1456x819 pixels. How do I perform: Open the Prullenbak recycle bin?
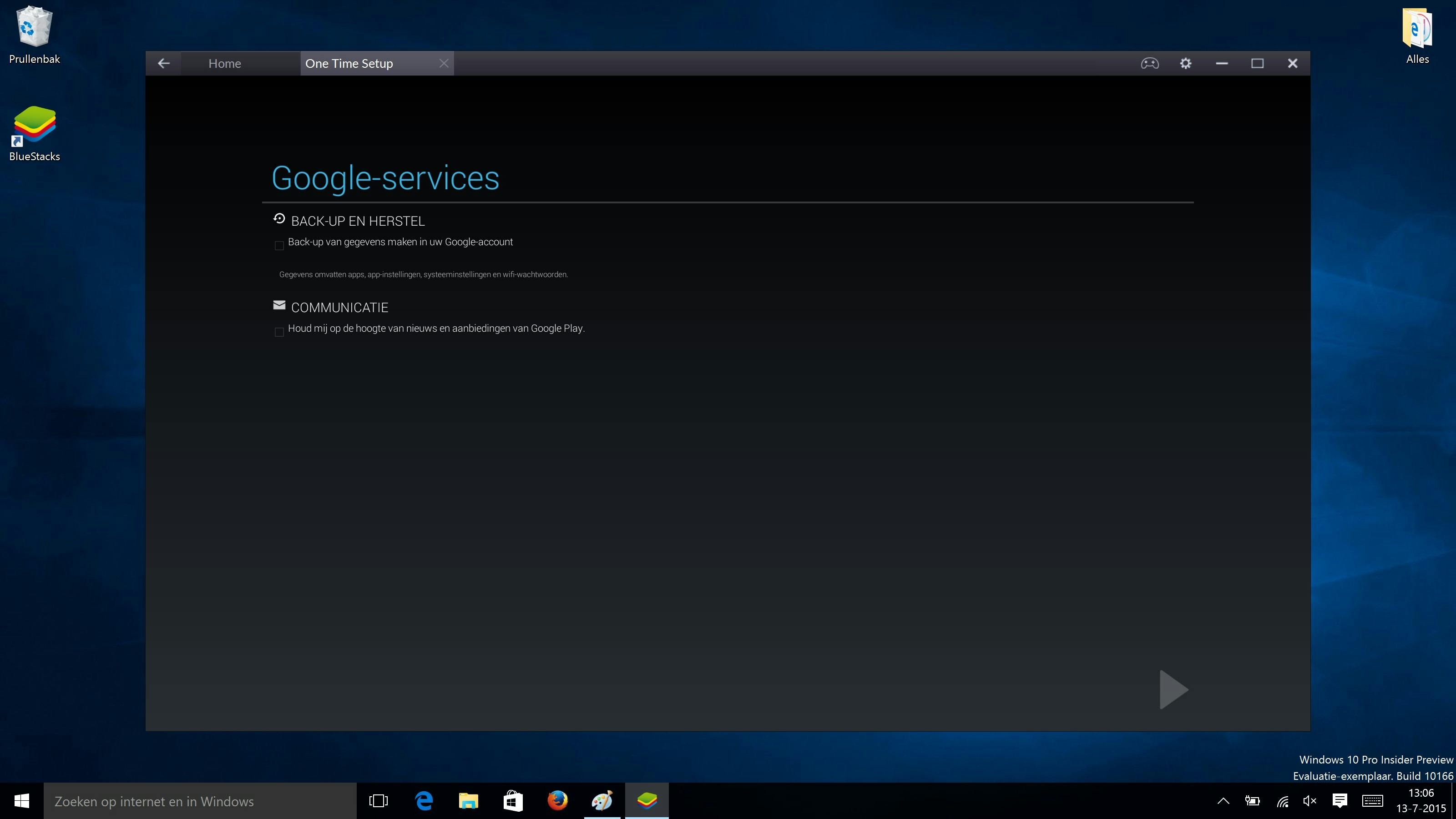[x=35, y=35]
